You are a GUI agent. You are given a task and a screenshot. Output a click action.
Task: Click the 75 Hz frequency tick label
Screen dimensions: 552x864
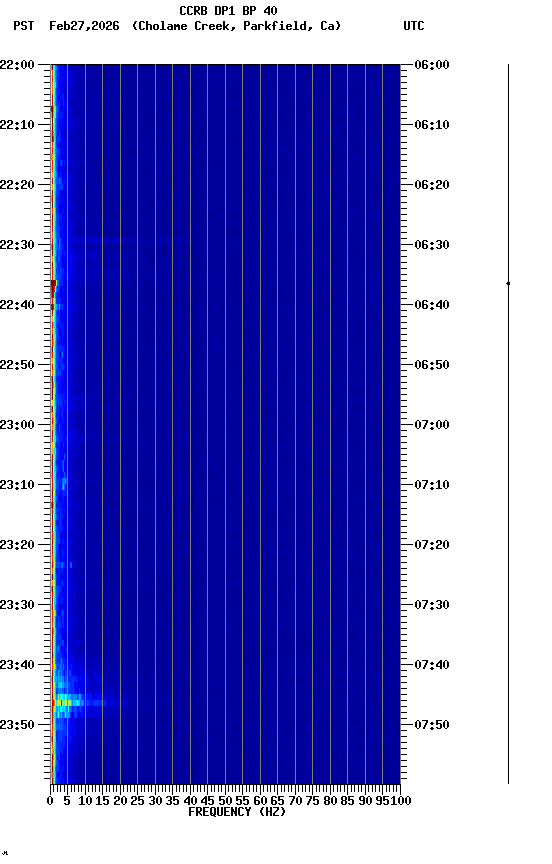point(312,801)
